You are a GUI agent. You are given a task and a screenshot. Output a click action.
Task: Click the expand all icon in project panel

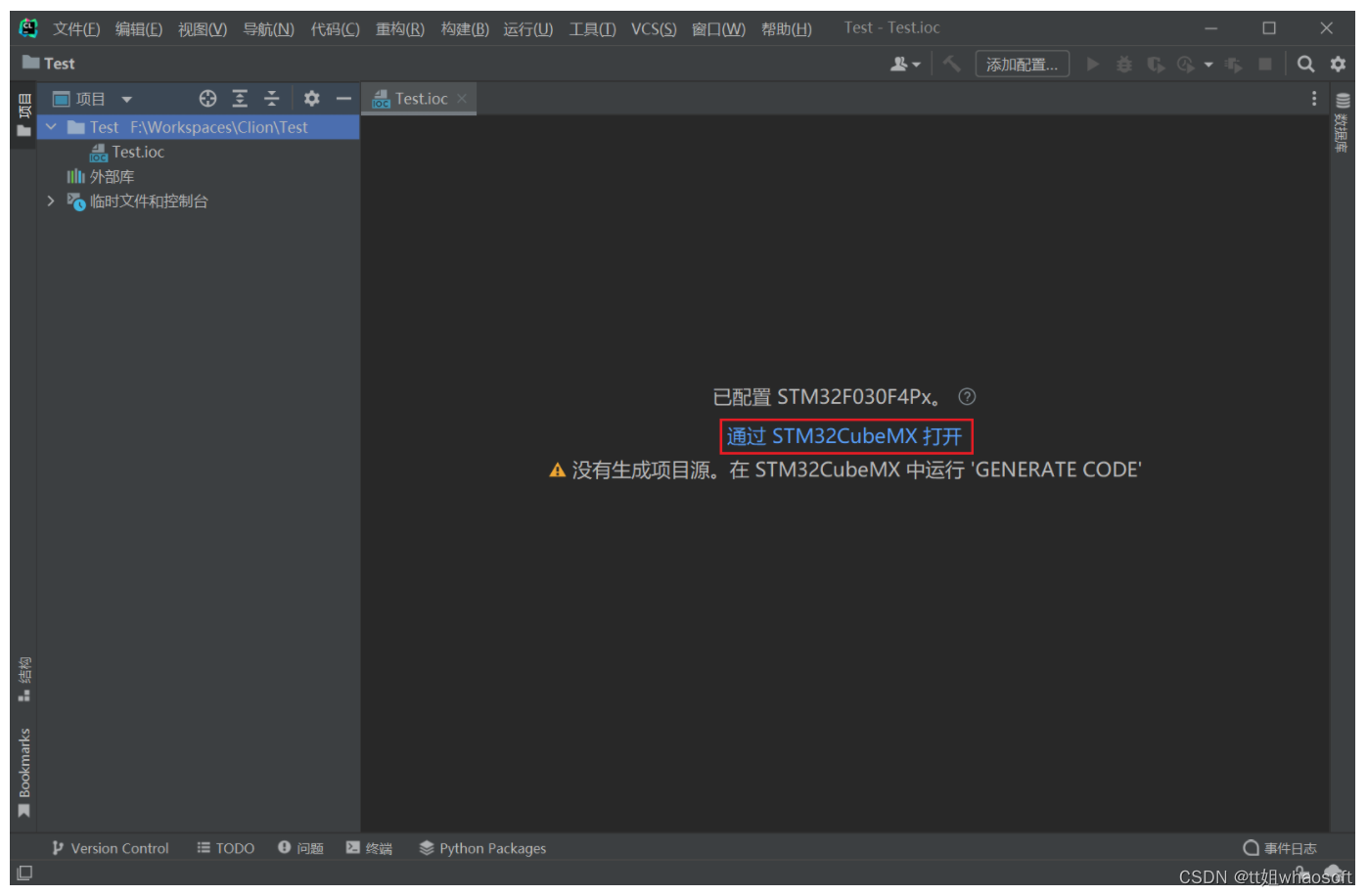pyautogui.click(x=240, y=99)
